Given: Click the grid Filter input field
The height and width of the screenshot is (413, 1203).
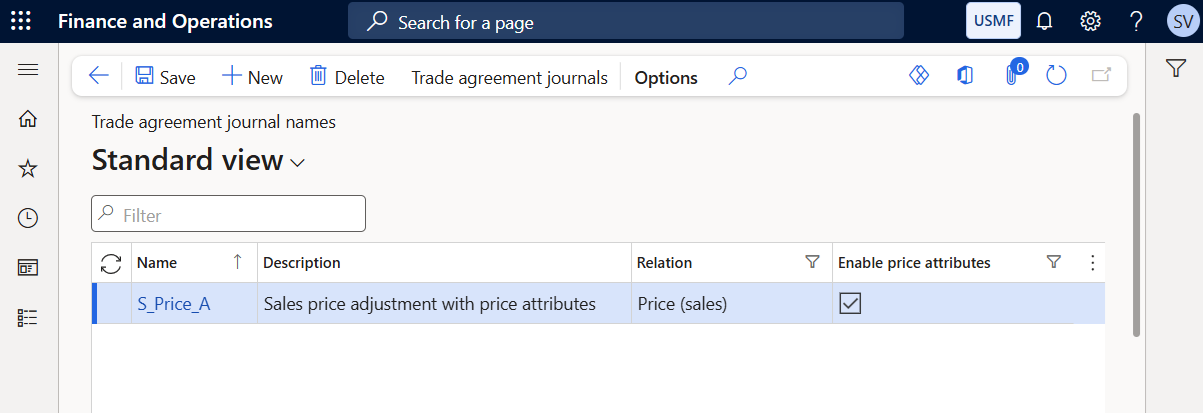Looking at the screenshot, I should tap(228, 214).
